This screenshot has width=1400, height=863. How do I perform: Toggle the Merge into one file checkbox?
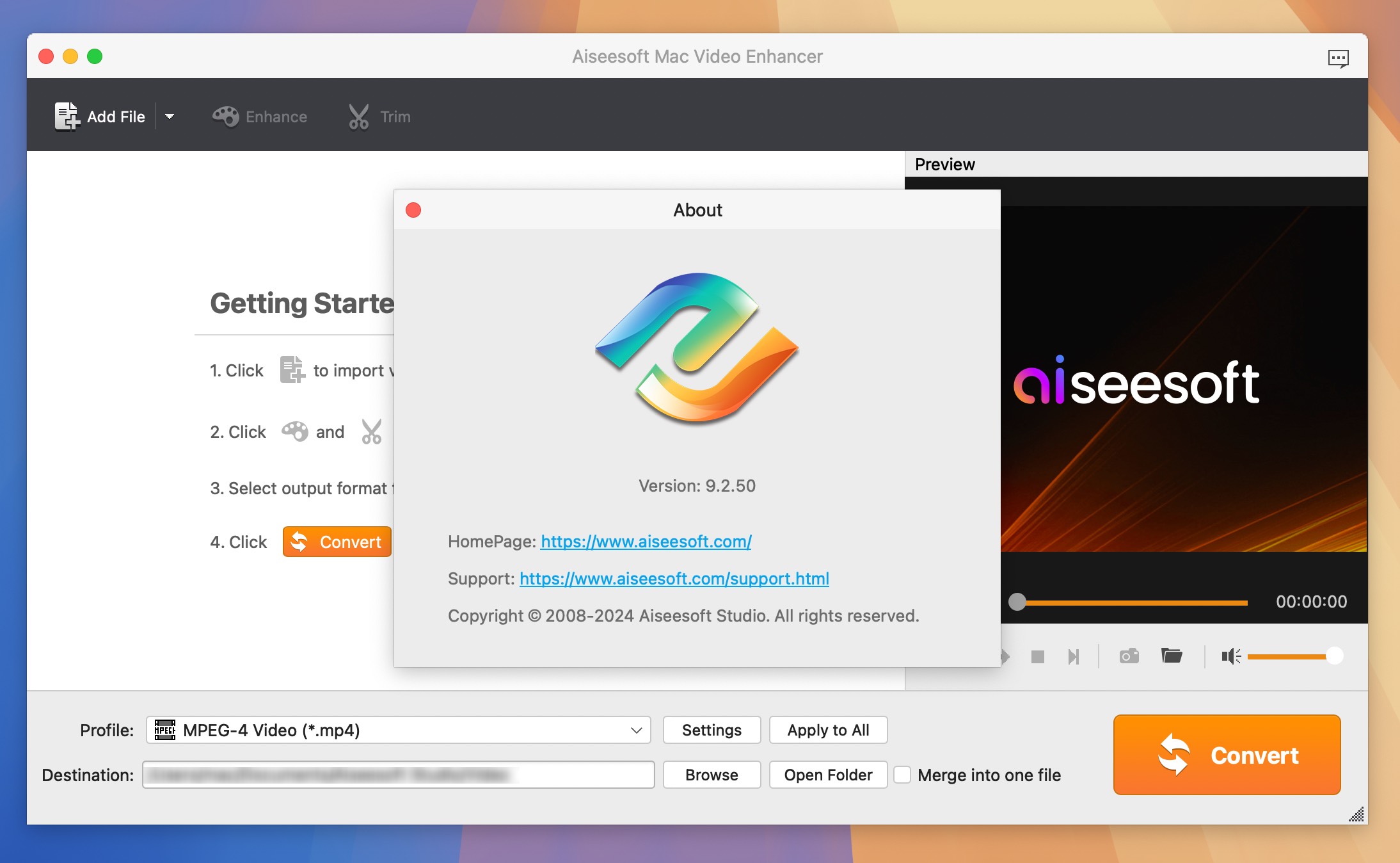click(900, 775)
